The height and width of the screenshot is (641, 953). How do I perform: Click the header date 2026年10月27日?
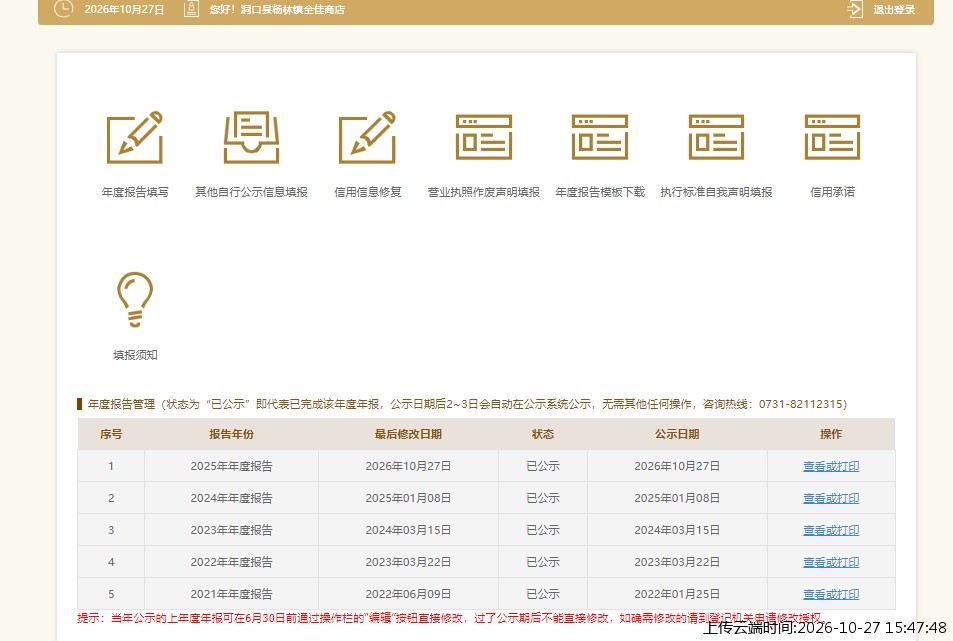click(124, 10)
